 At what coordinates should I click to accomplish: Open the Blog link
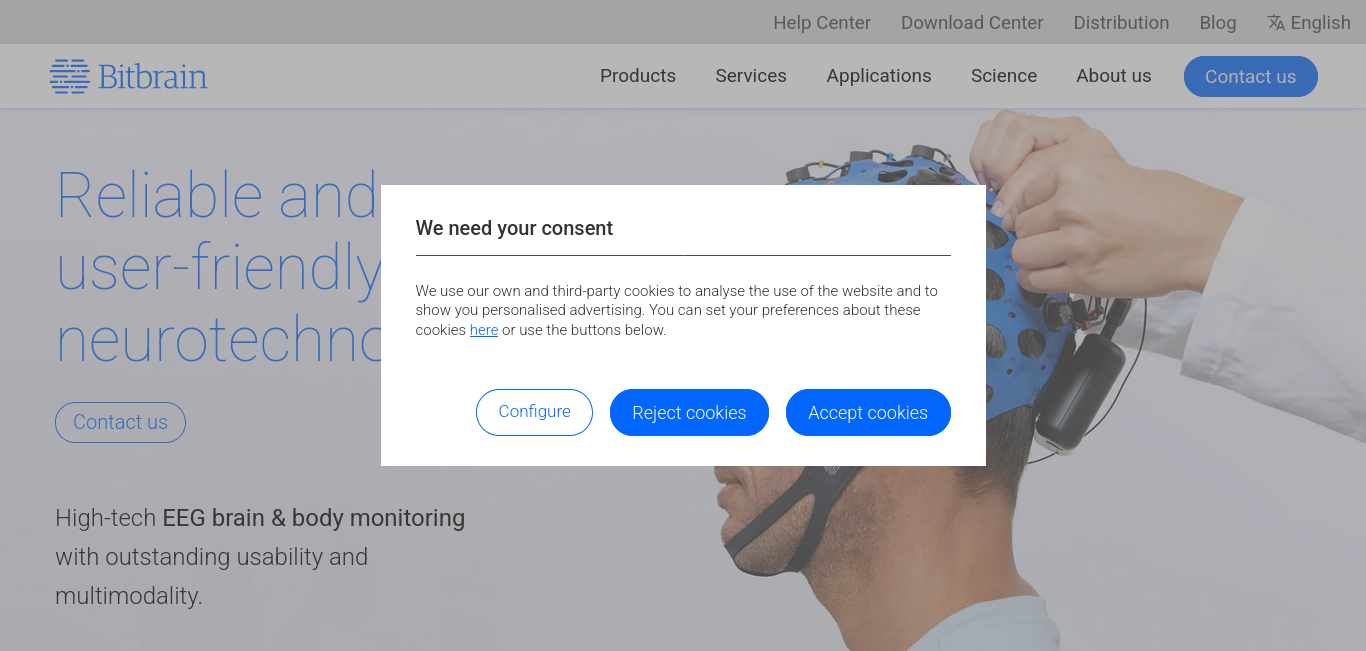(x=1218, y=23)
